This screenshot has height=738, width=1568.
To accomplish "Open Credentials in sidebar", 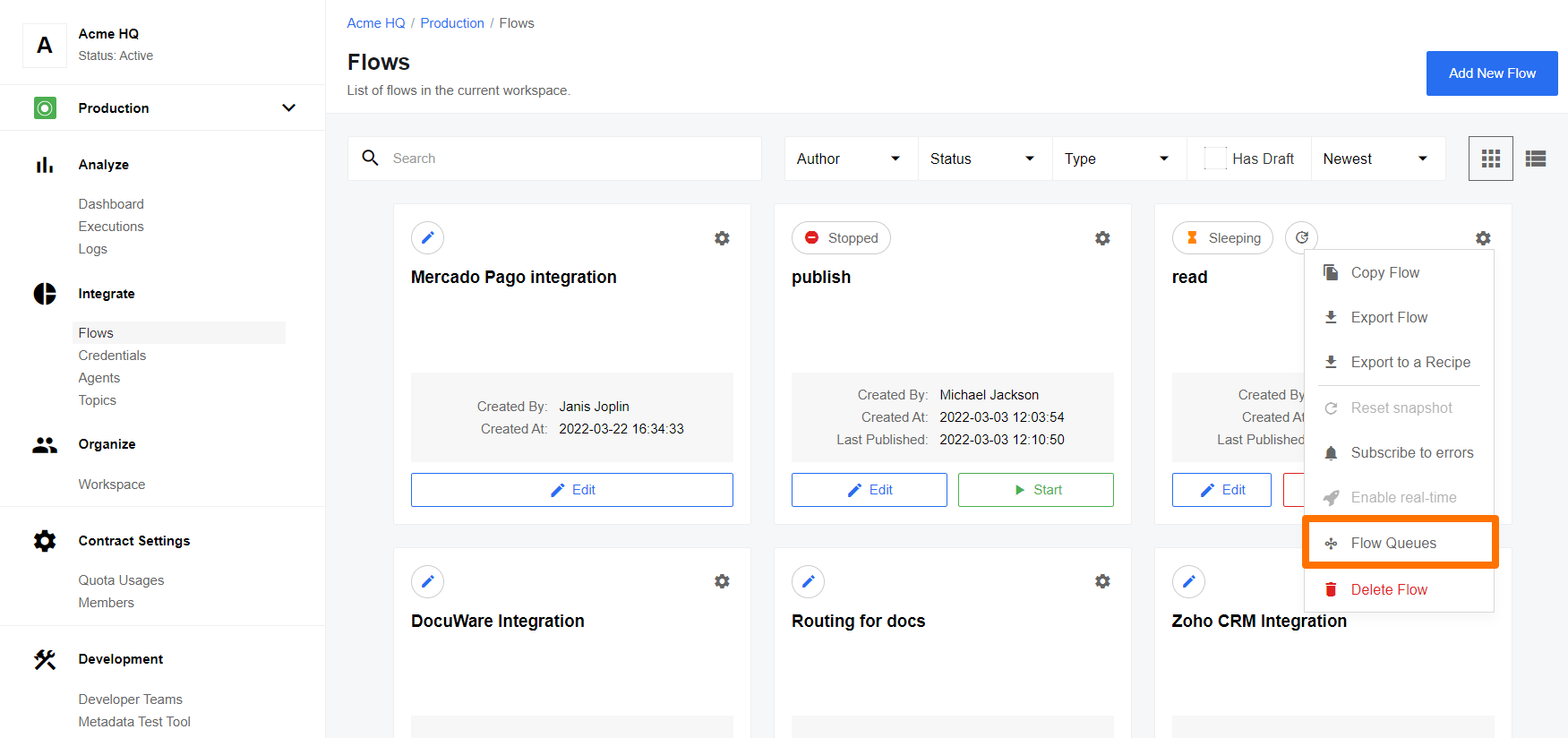I will pyautogui.click(x=112, y=356).
